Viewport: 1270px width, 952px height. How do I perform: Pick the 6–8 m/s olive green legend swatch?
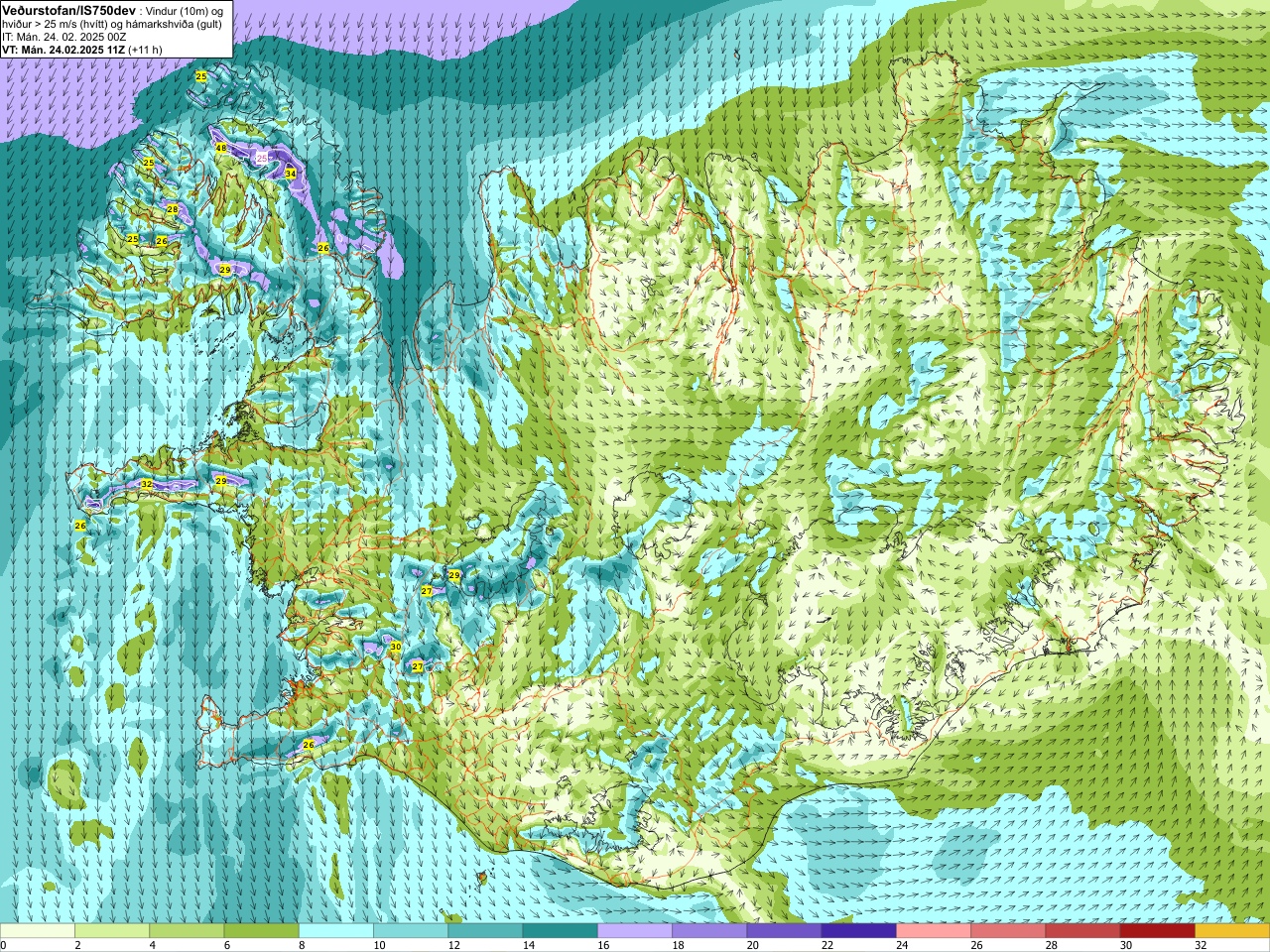click(x=261, y=931)
